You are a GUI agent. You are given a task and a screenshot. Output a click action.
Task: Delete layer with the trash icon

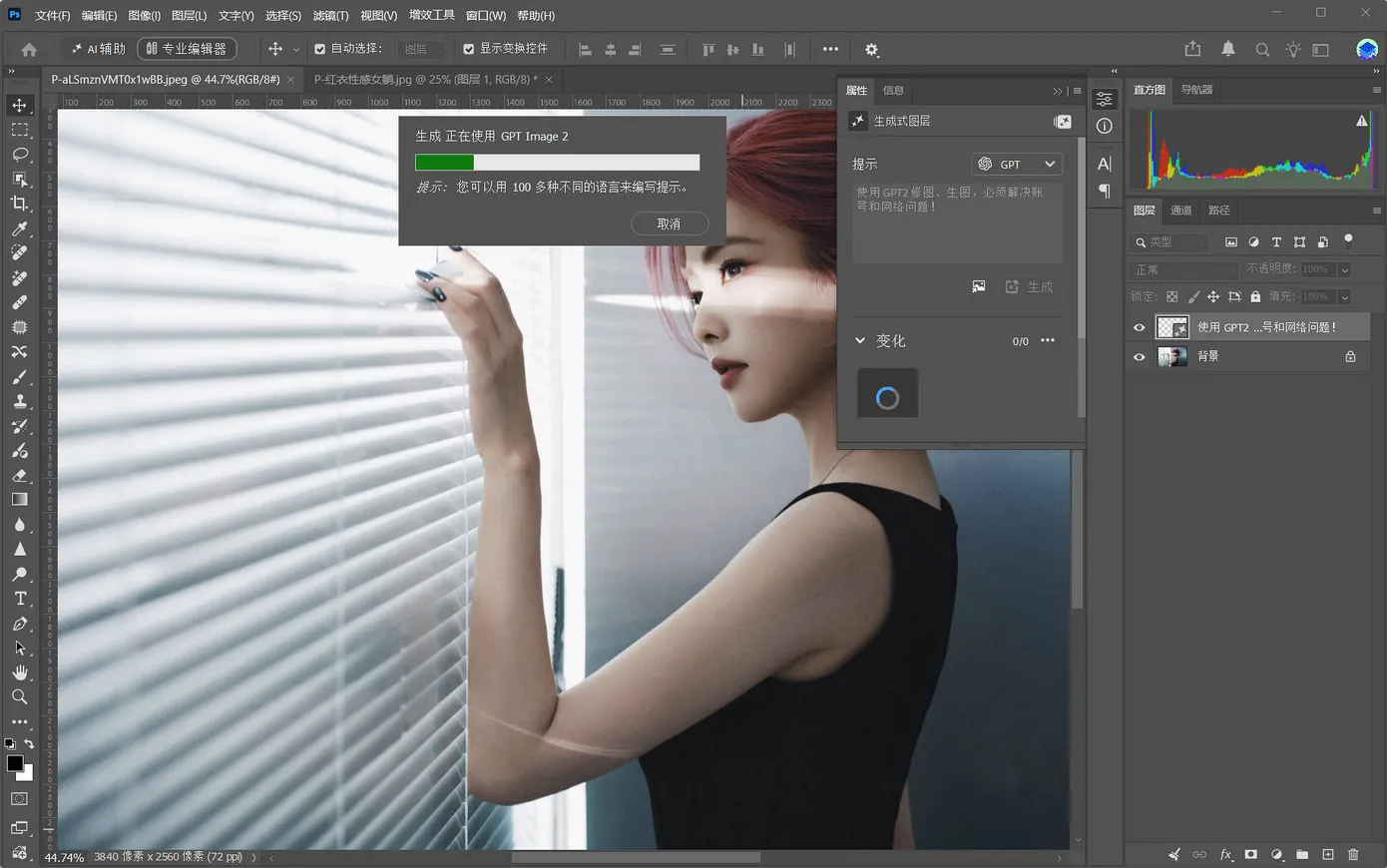point(1353,854)
